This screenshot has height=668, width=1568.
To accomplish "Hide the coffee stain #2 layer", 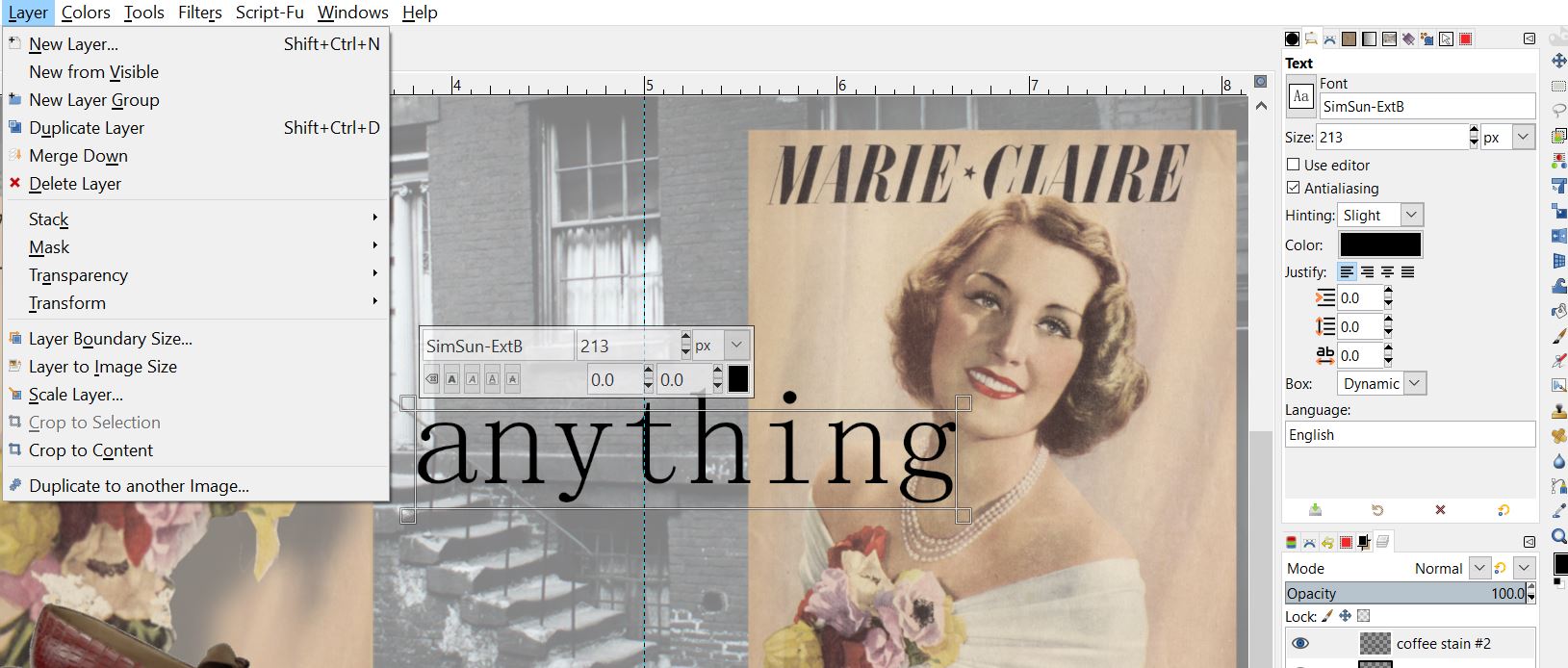I will 1300,643.
